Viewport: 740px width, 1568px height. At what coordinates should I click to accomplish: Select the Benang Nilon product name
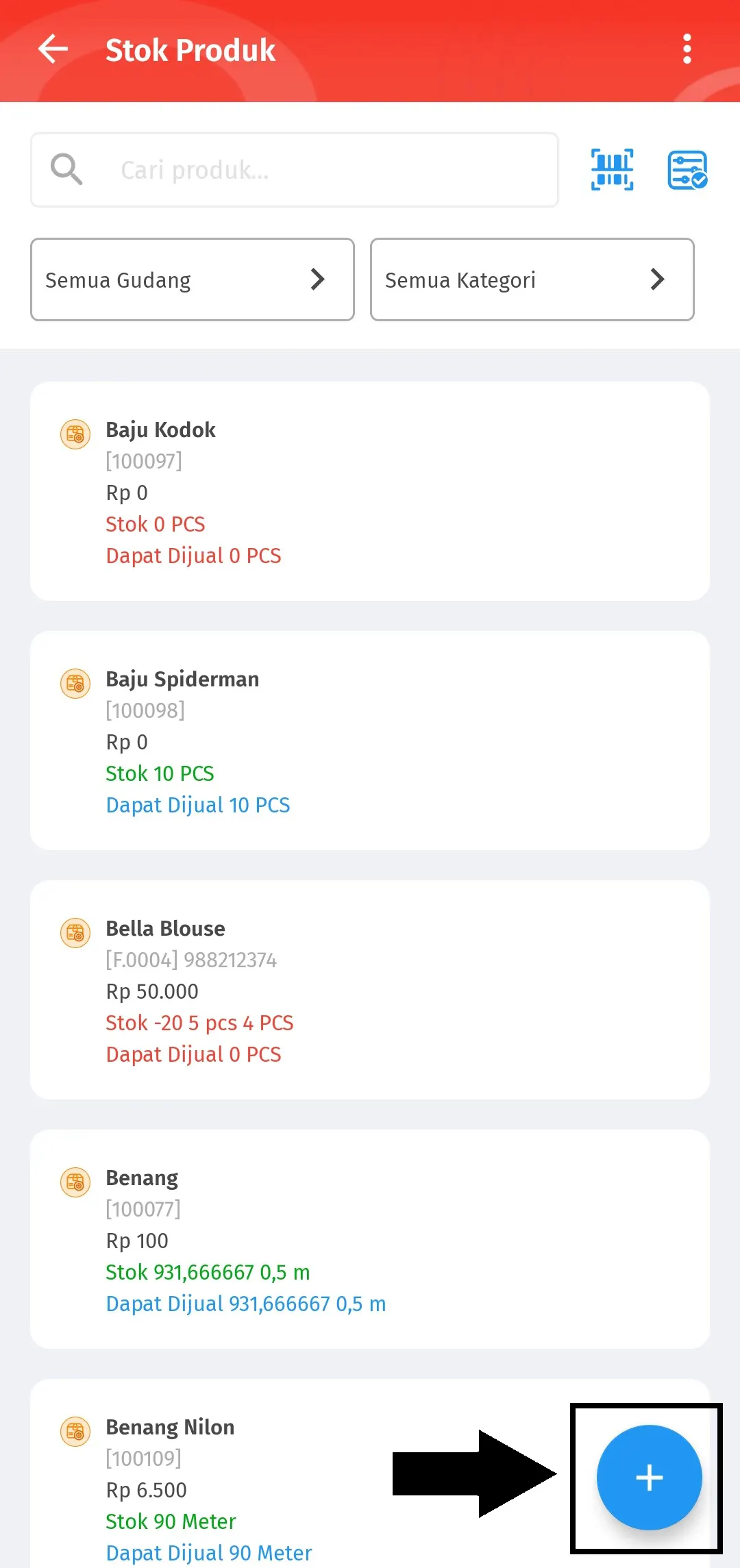click(x=170, y=1427)
